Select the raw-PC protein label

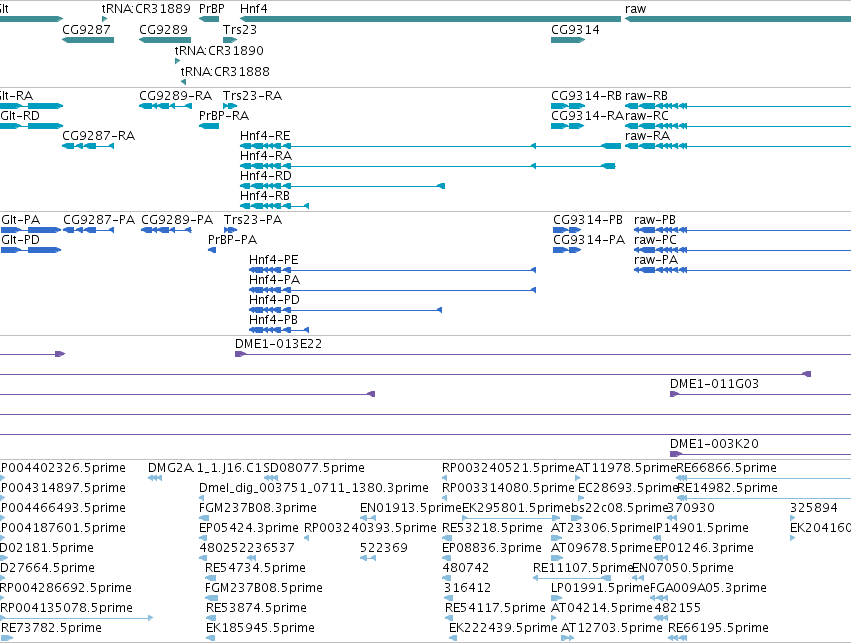click(x=655, y=240)
